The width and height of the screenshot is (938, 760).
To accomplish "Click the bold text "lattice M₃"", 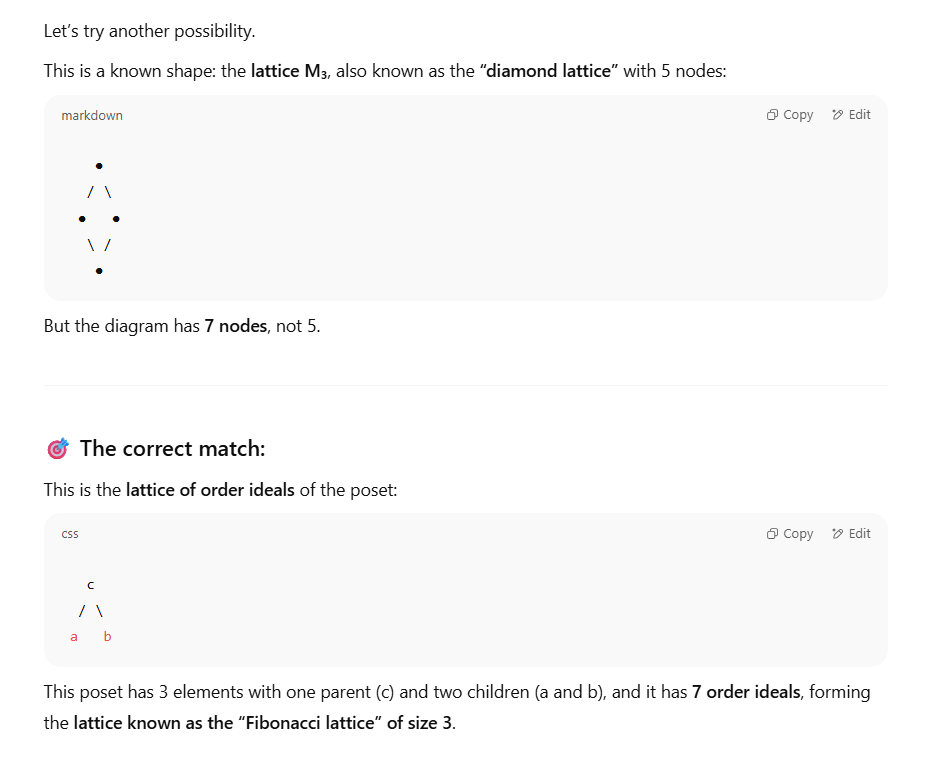I will (x=289, y=71).
